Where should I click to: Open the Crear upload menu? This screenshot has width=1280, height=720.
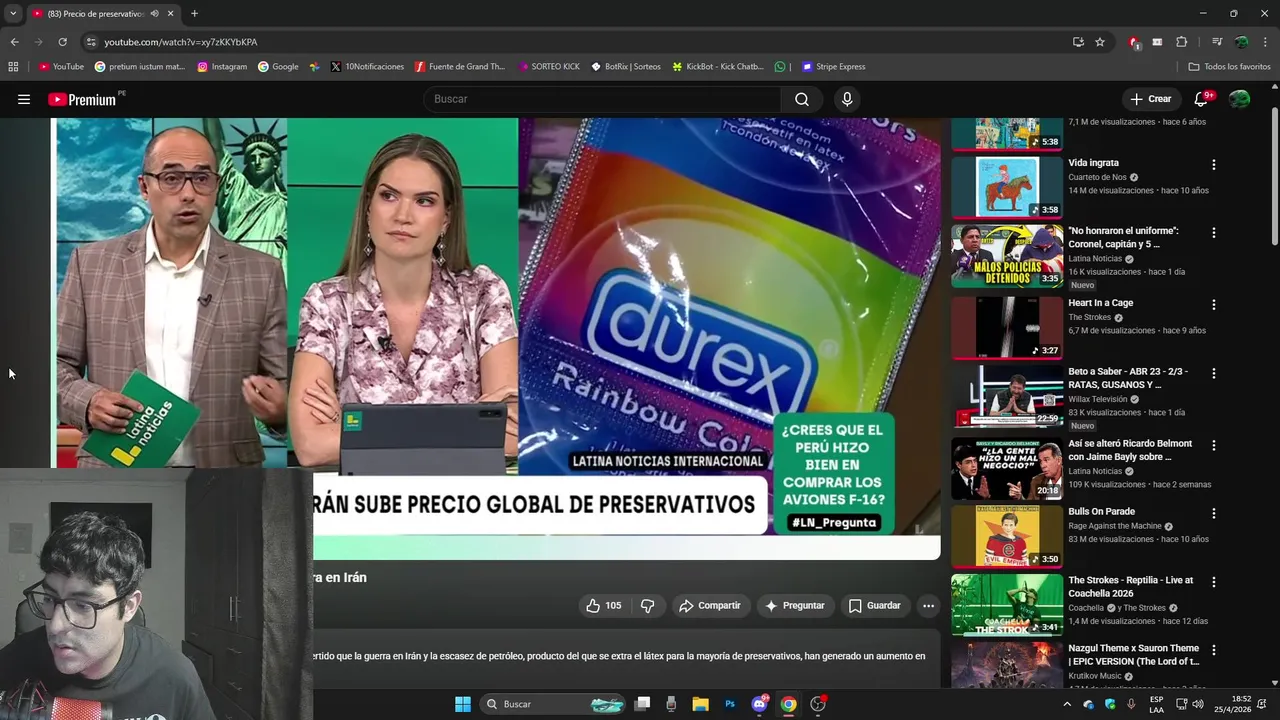[1151, 99]
